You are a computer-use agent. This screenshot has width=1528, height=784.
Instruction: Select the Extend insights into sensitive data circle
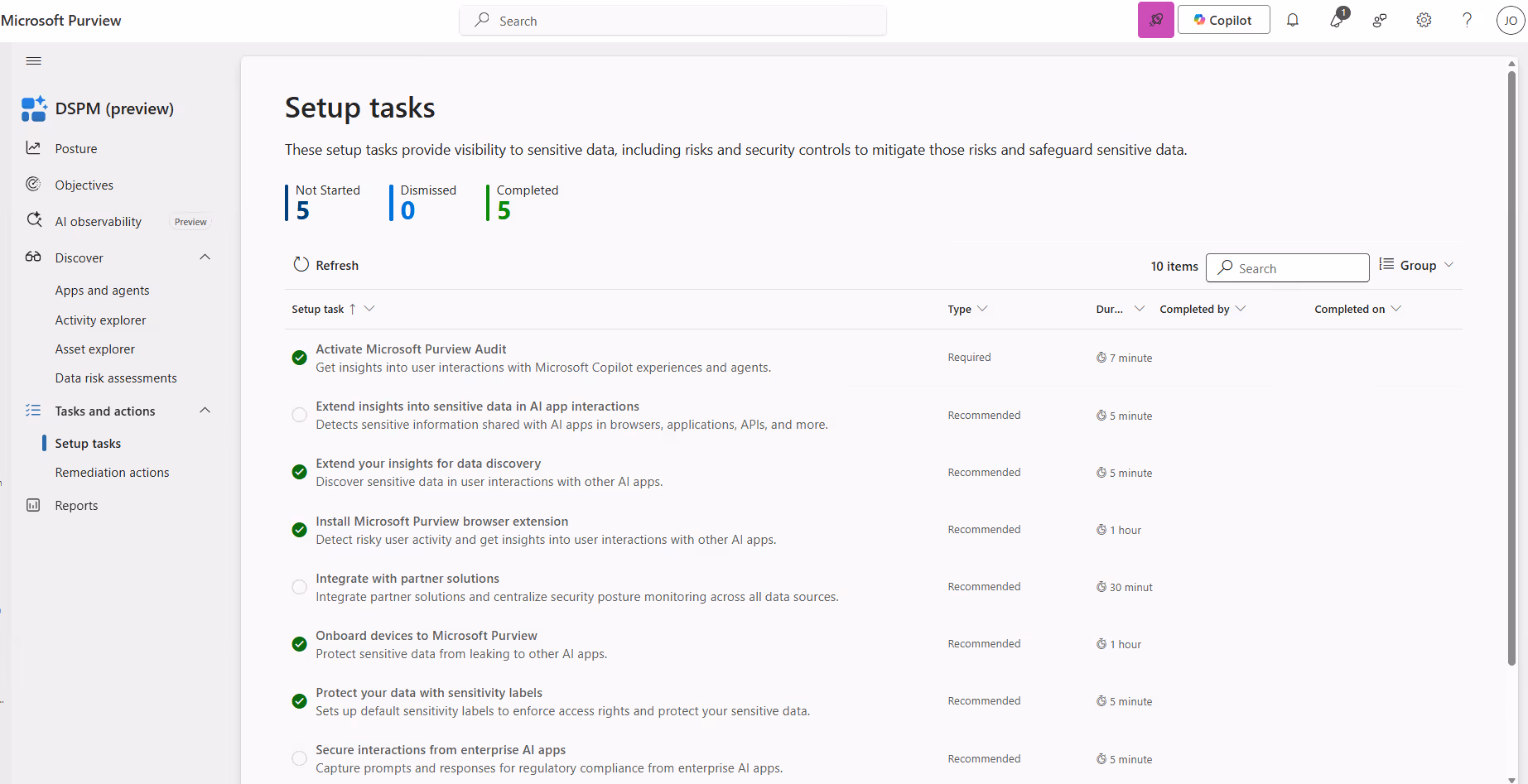coord(300,415)
